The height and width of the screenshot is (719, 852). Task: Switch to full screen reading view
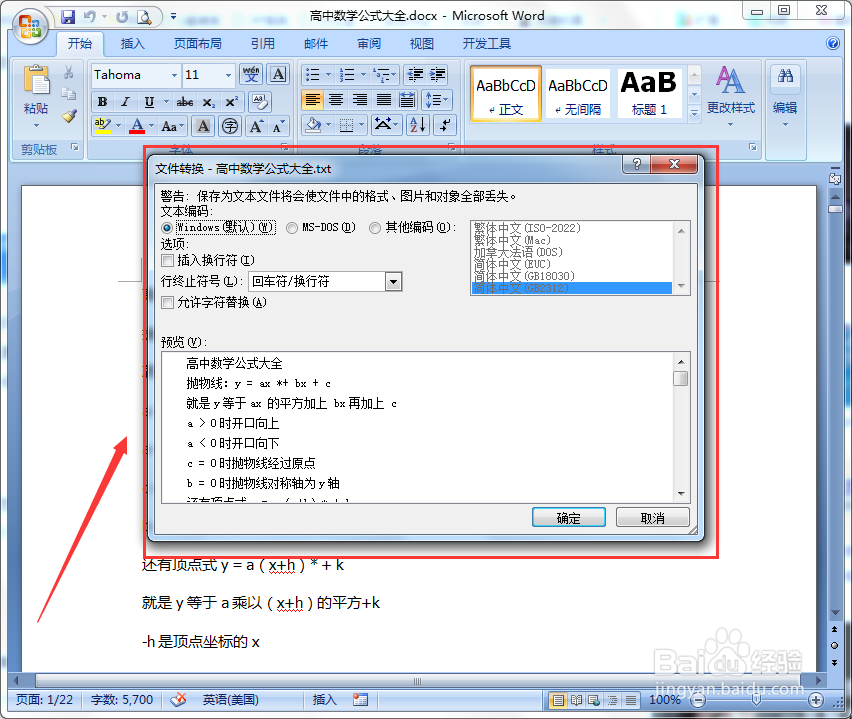pyautogui.click(x=577, y=700)
